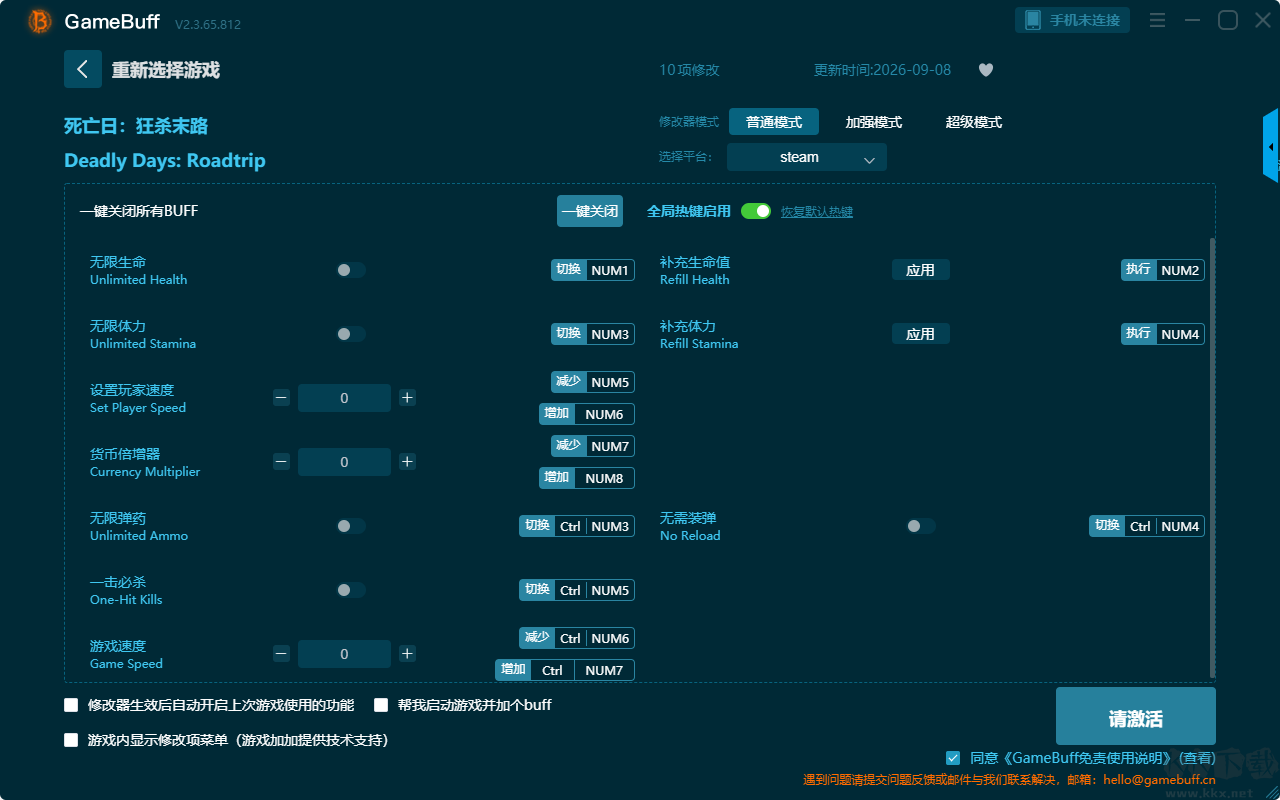This screenshot has height=800, width=1280.
Task: Apply Refill Health
Action: click(x=921, y=270)
